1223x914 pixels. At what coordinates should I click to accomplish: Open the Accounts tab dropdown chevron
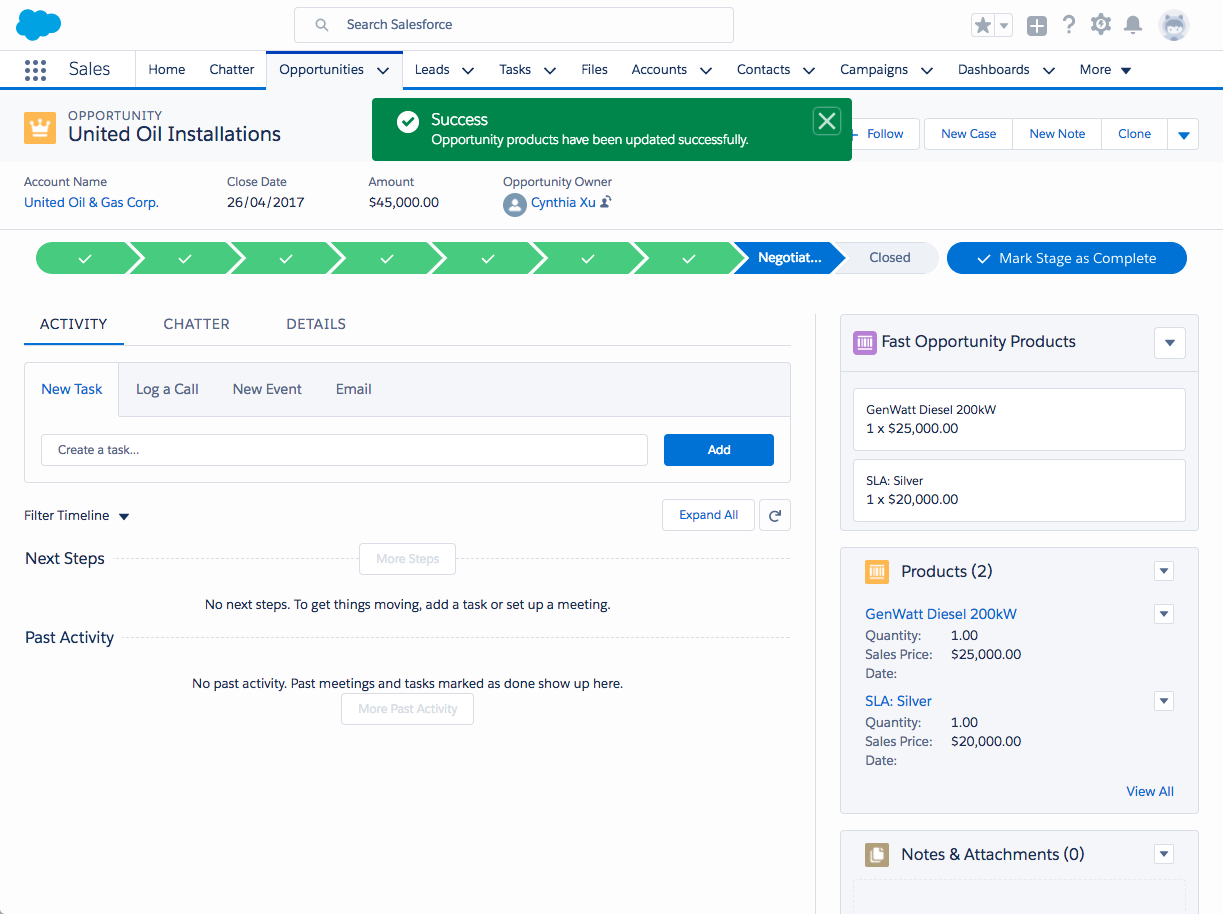click(x=706, y=71)
